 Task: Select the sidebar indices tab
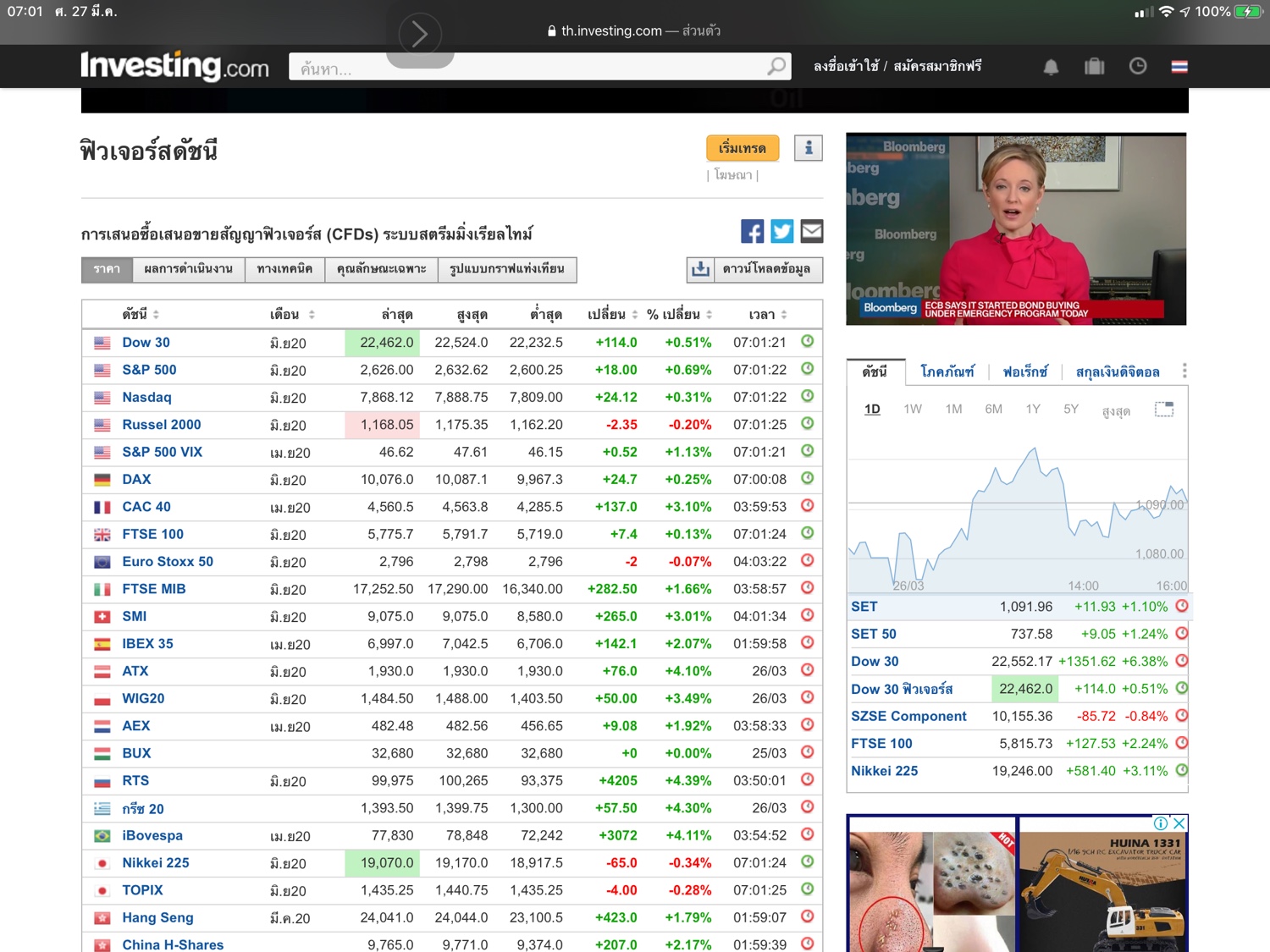875,371
